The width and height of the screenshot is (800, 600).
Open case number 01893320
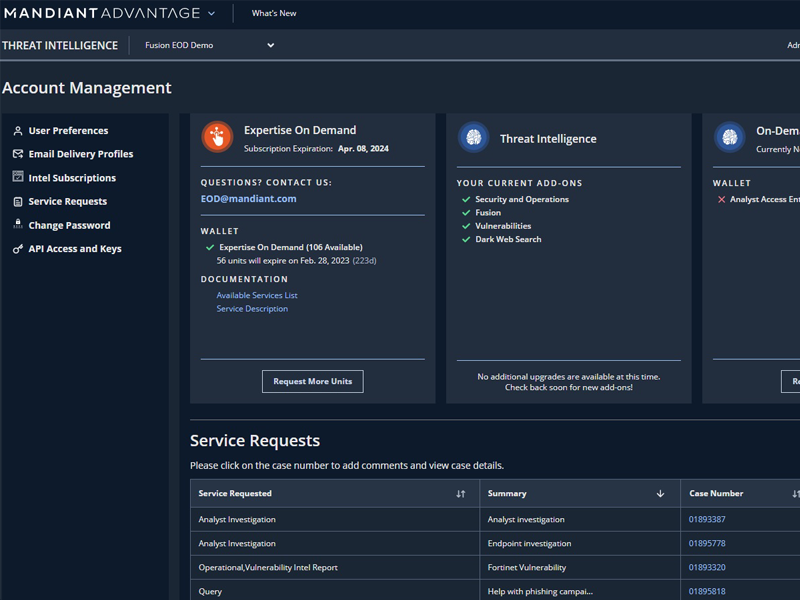click(707, 567)
